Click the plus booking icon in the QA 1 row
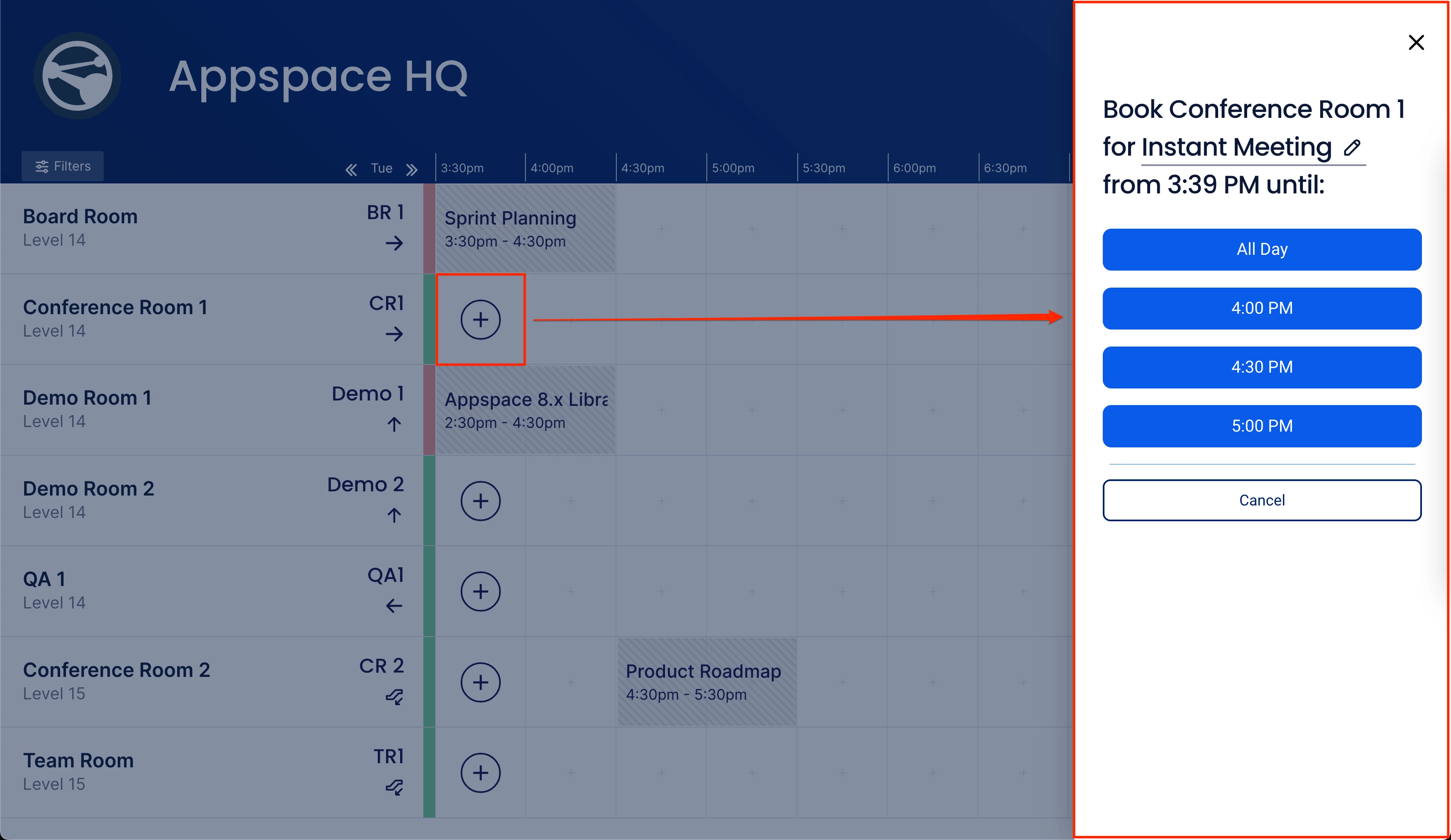This screenshot has height=840, width=1451. coord(480,591)
